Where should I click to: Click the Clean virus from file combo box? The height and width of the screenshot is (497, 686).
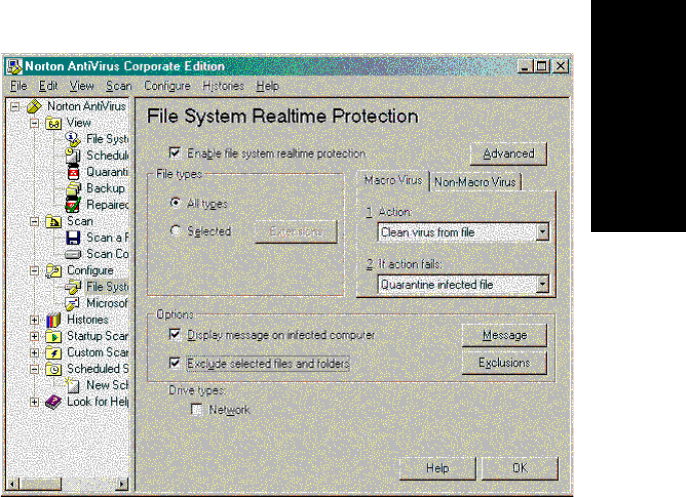pos(463,232)
